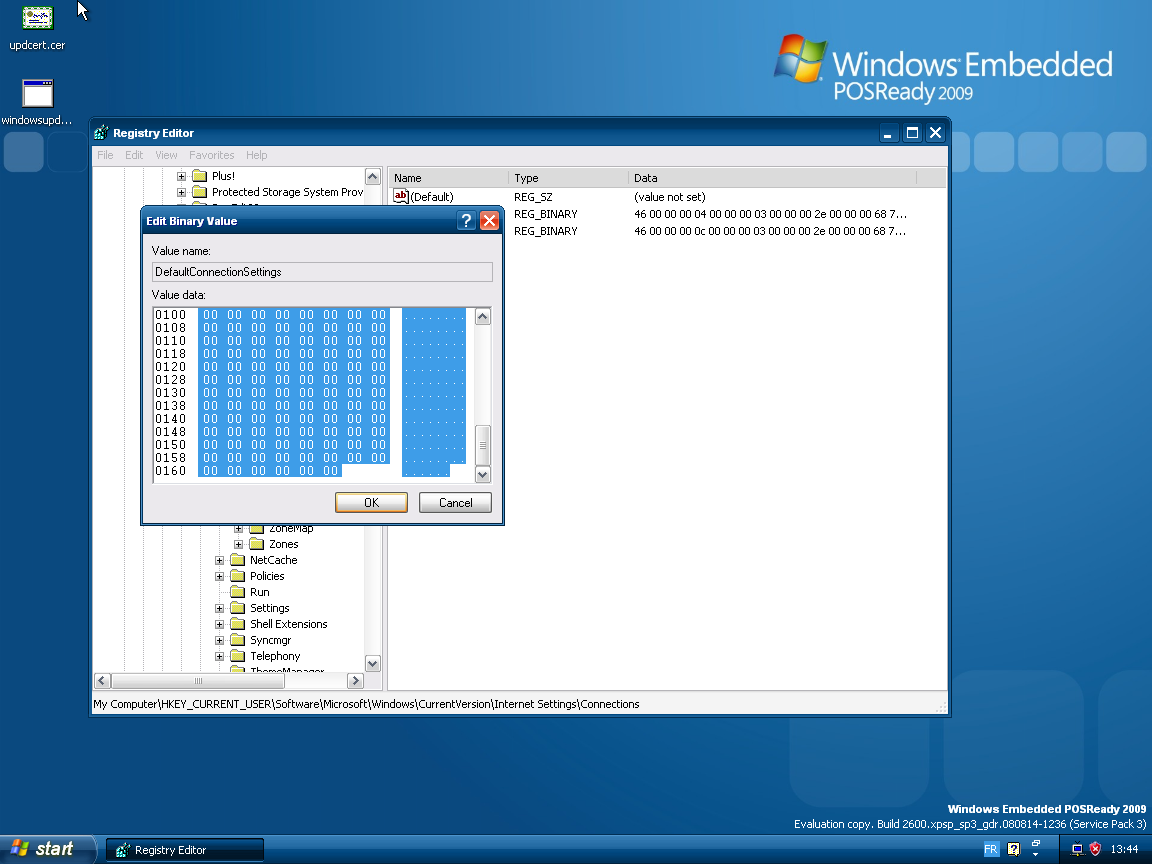
Task: Click the help question mark in Edit Binary Value
Action: [x=466, y=221]
